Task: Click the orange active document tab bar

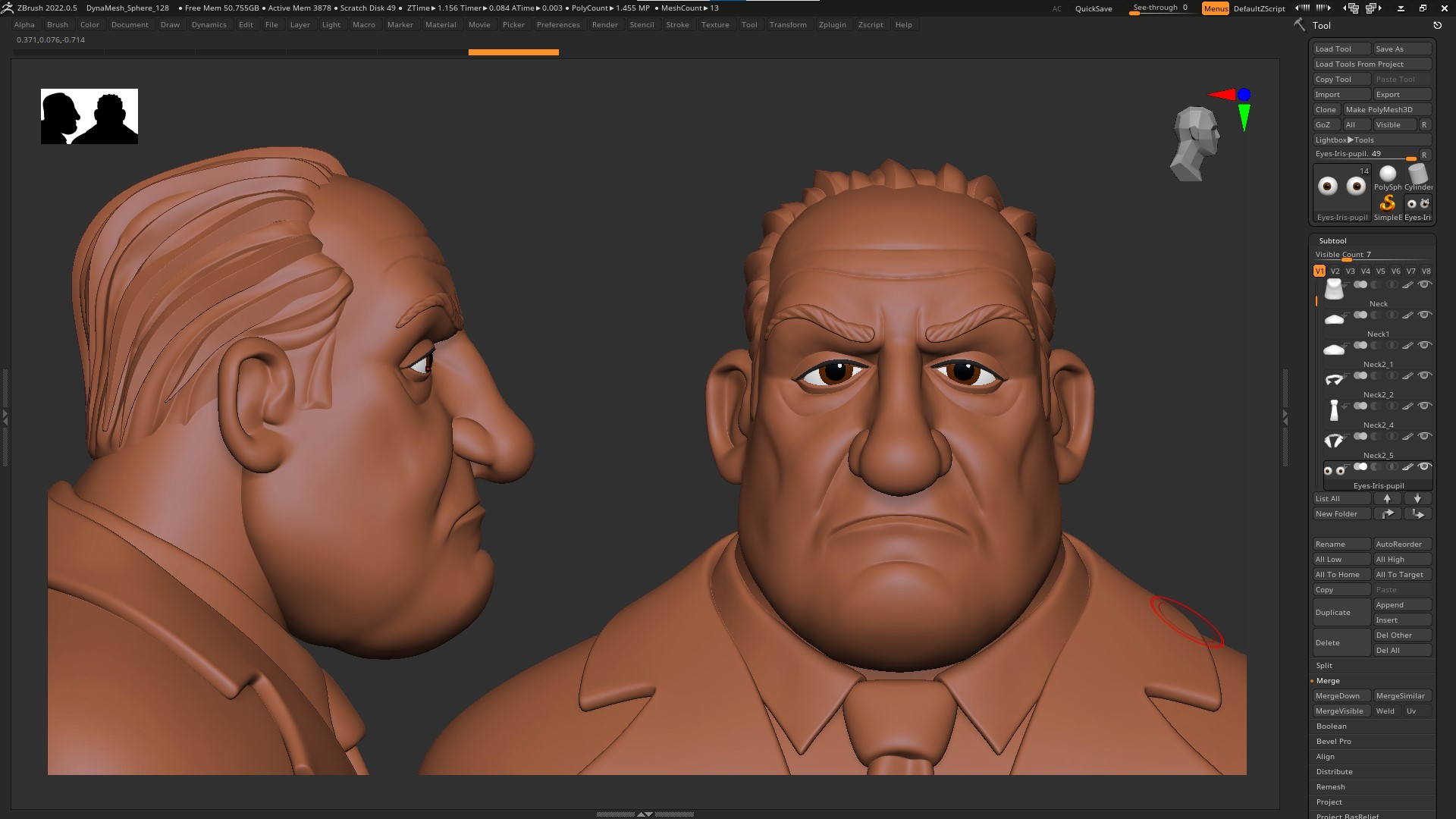Action: [513, 52]
